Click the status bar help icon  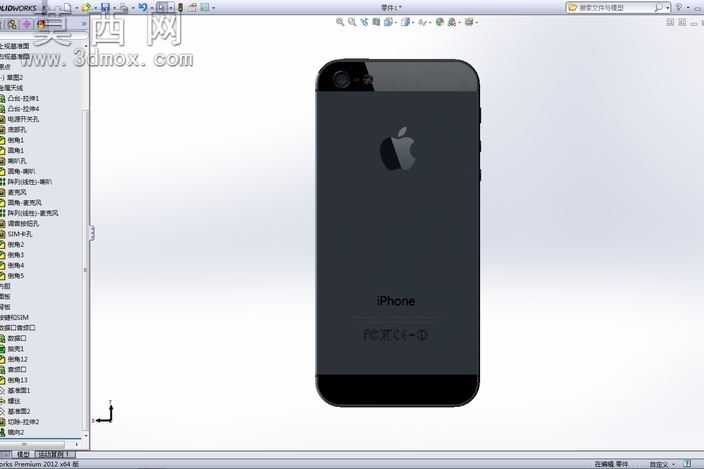point(687,464)
